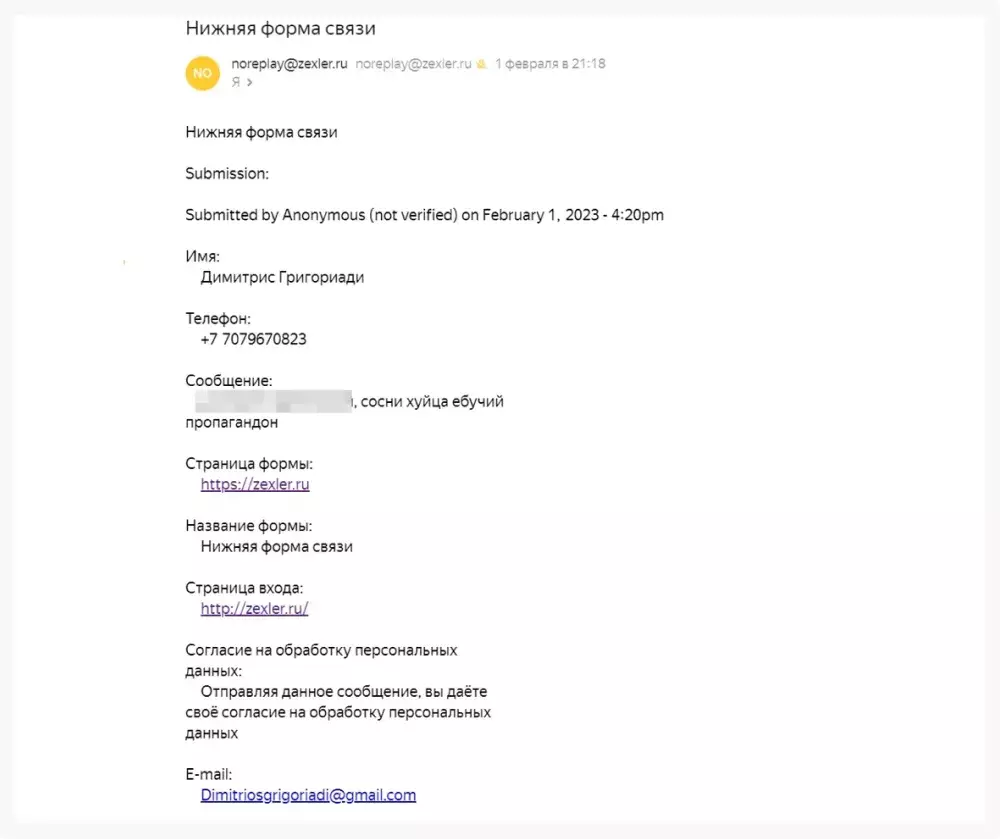Image resolution: width=1000 pixels, height=839 pixels.
Task: Open the http://zexler.ru/ entry page link
Action: point(254,608)
